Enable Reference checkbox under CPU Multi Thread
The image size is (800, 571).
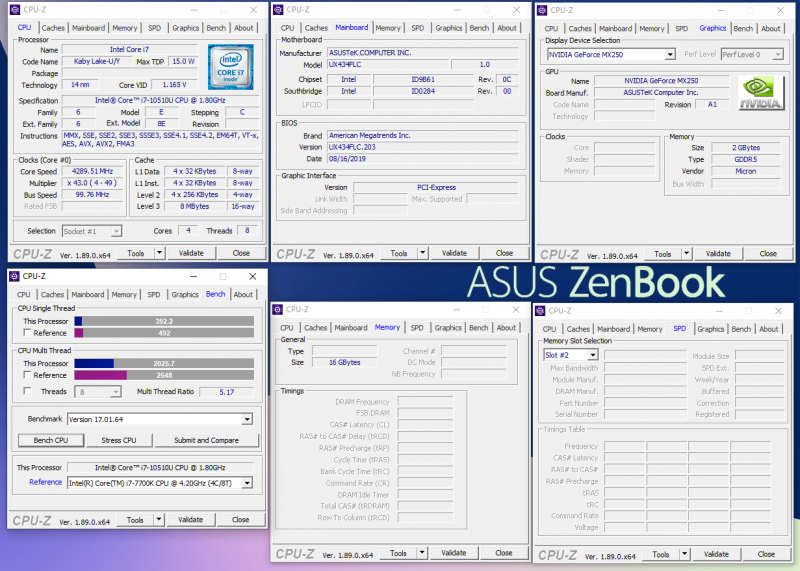click(x=28, y=375)
